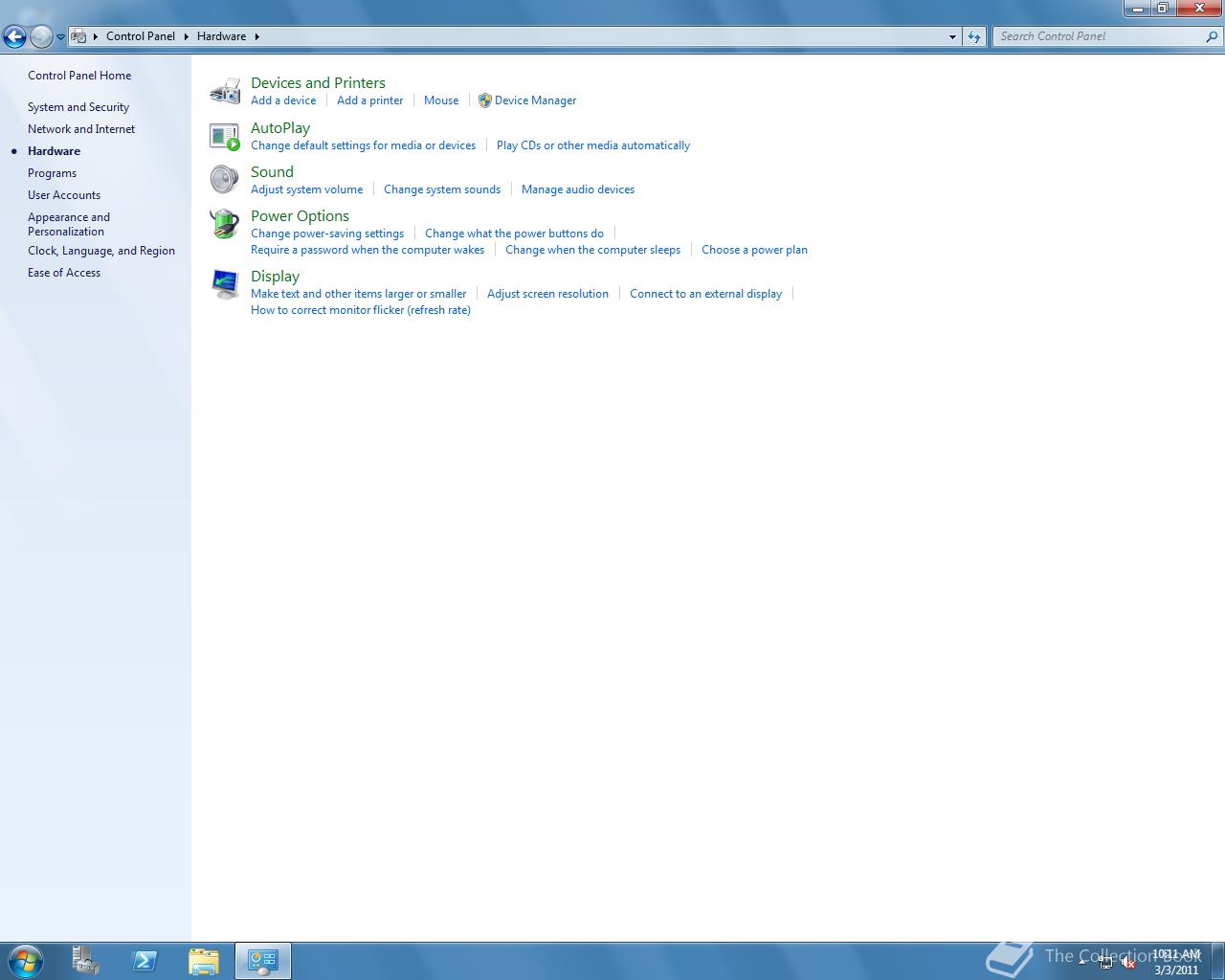Click Change power-saving settings
The height and width of the screenshot is (980, 1225).
click(327, 234)
